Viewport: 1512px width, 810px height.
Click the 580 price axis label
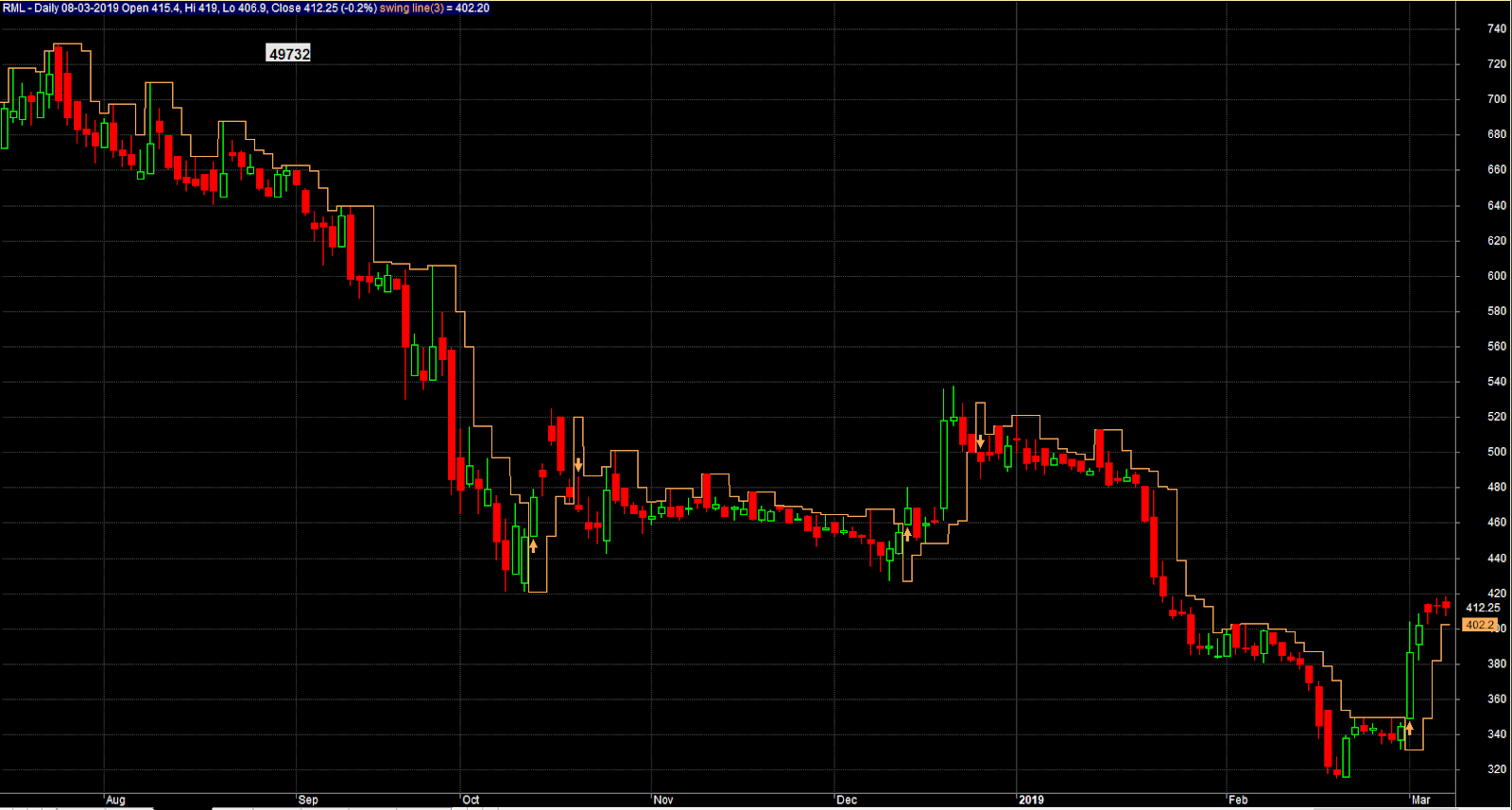(x=1497, y=311)
